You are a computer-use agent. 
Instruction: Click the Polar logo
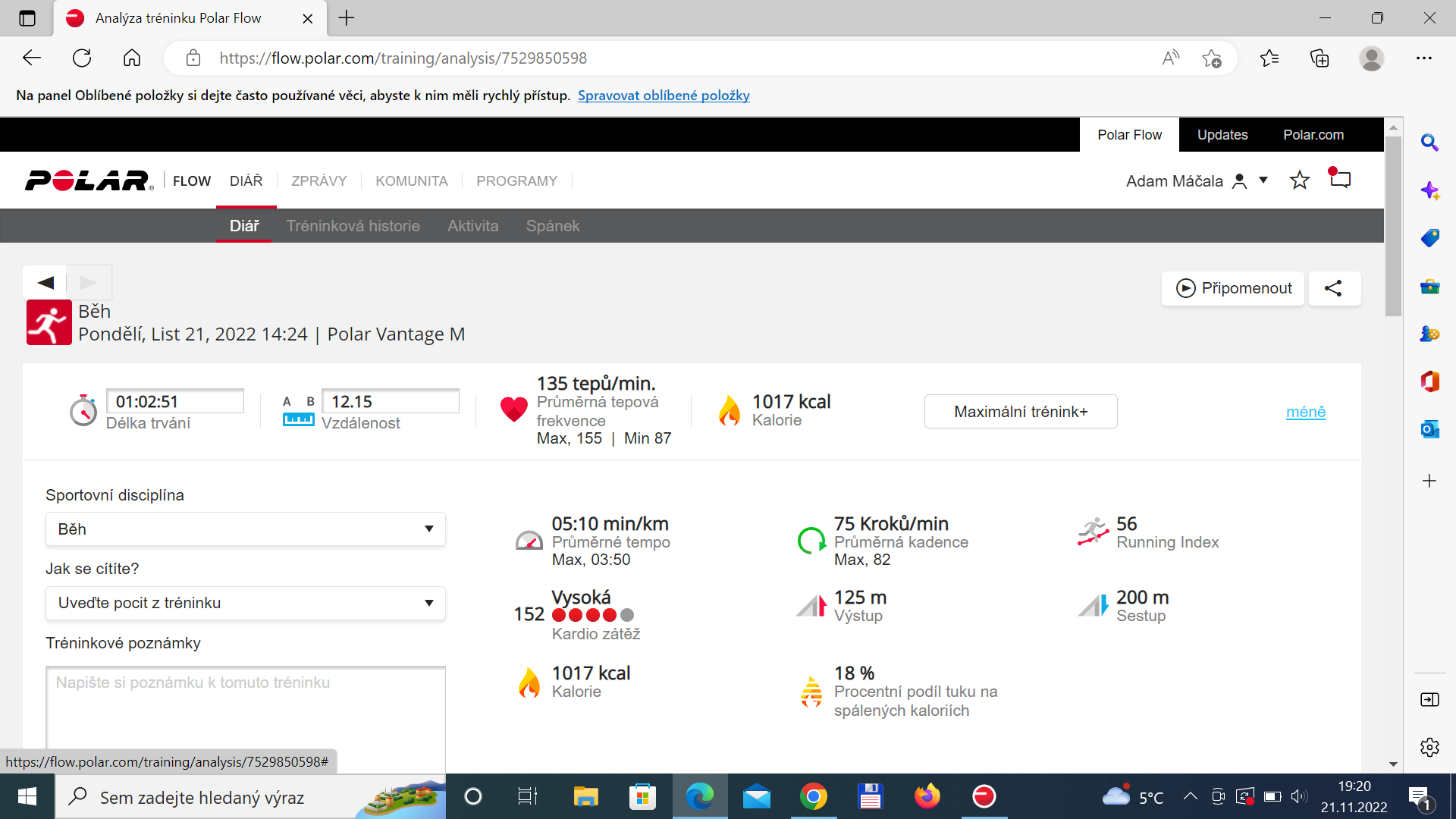[x=89, y=180]
